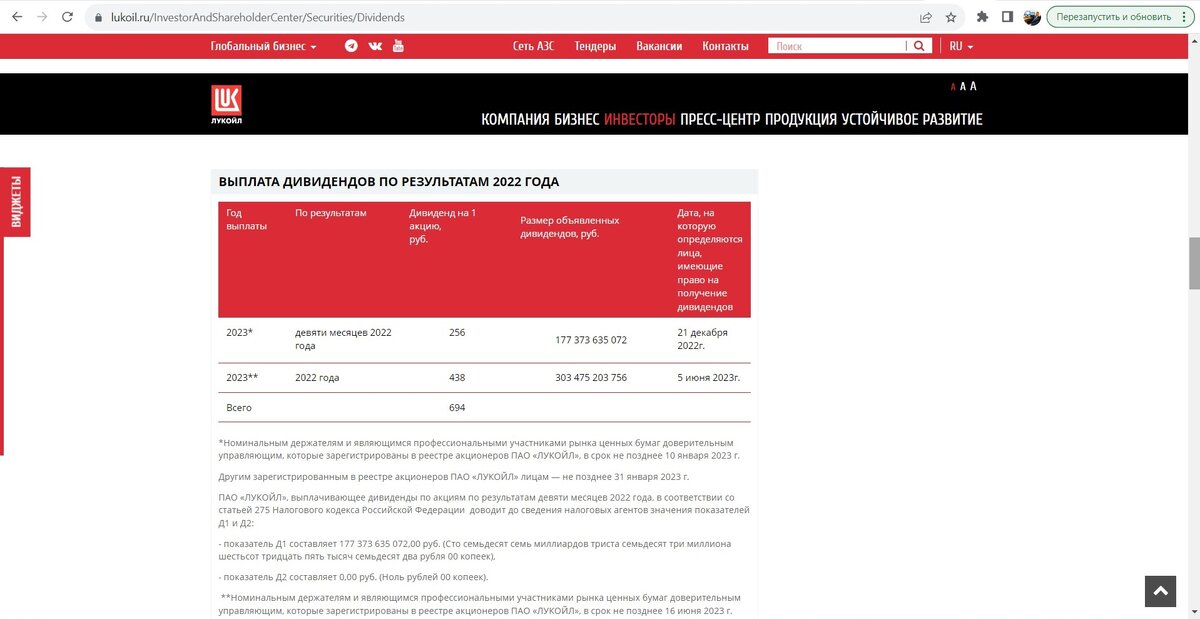Open Lukoil's YouTube channel icon
Viewport: 1200px width, 619px height.
398,45
